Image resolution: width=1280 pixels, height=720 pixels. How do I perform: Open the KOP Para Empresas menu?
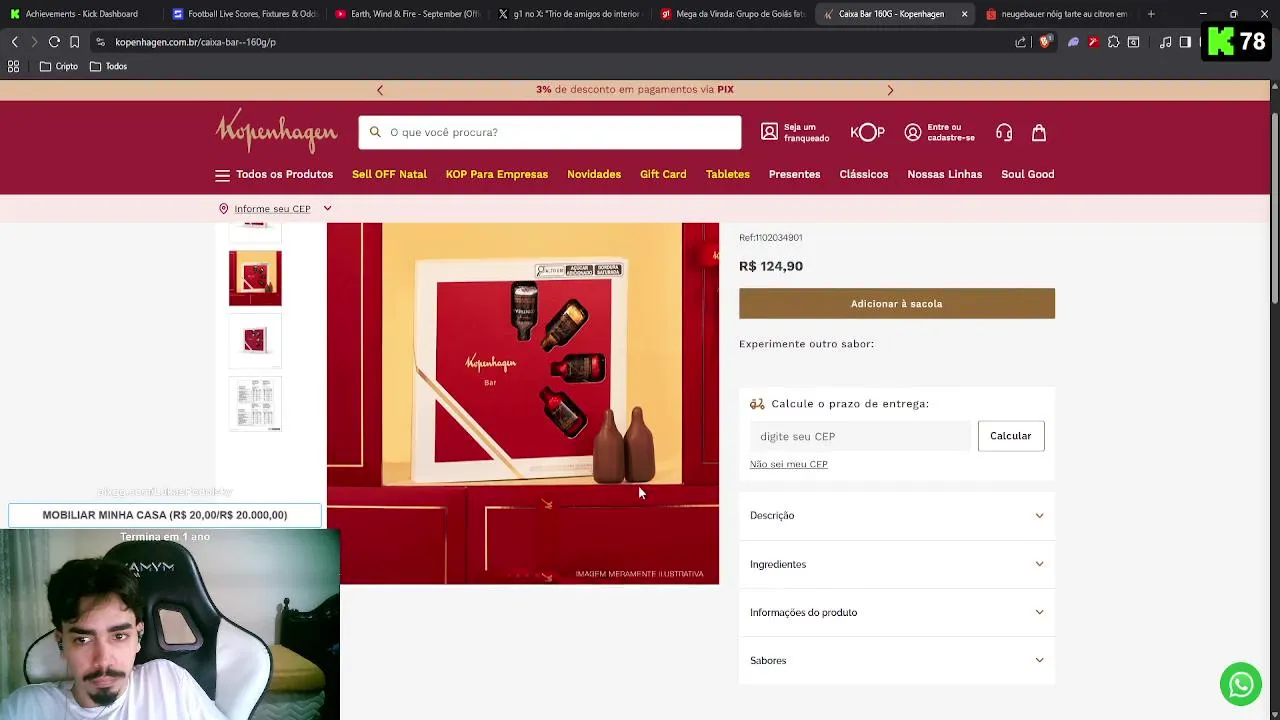497,174
